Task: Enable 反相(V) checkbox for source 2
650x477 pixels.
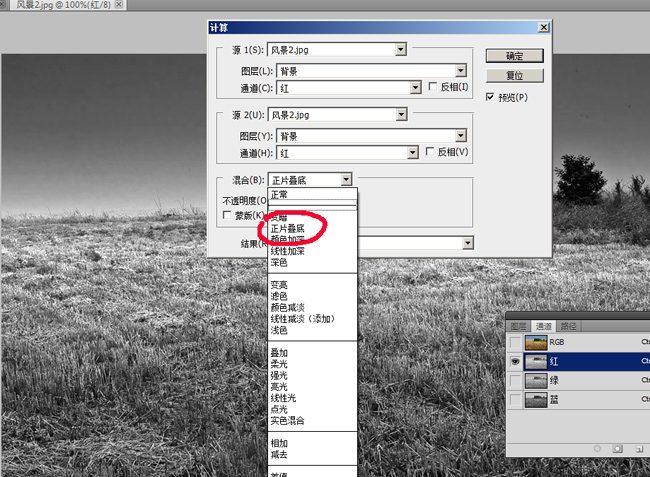Action: pyautogui.click(x=431, y=152)
